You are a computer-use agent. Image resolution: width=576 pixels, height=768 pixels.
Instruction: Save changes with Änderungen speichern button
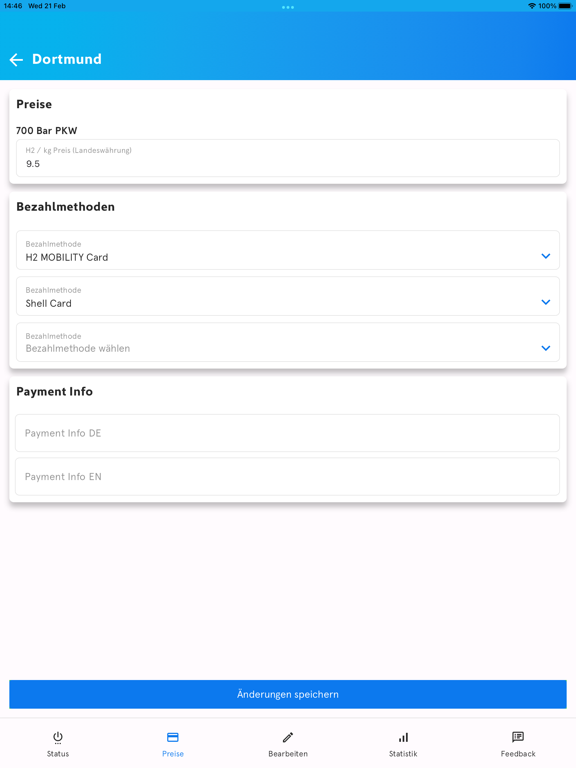point(288,694)
